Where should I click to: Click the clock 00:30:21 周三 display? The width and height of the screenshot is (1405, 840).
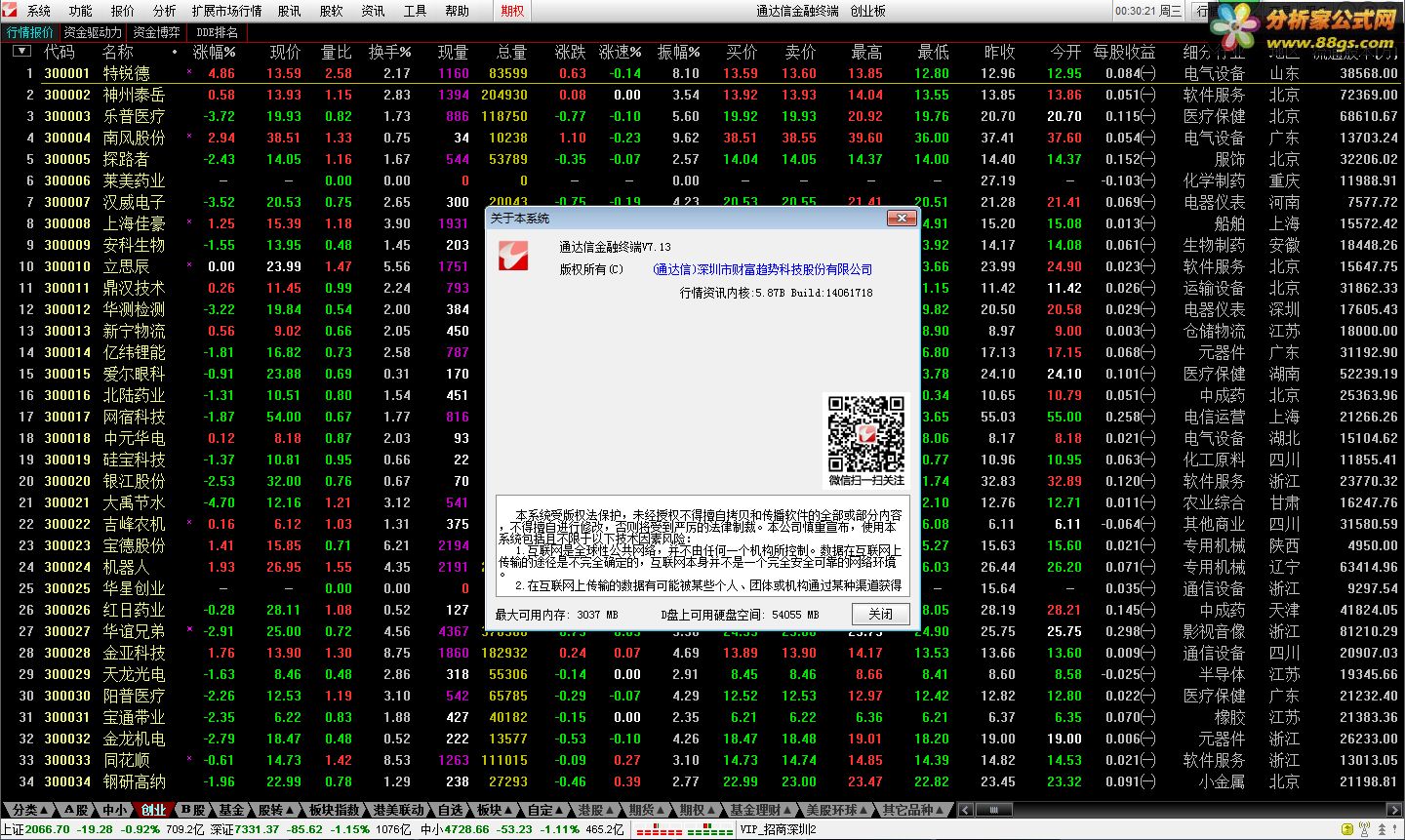pyautogui.click(x=1148, y=11)
